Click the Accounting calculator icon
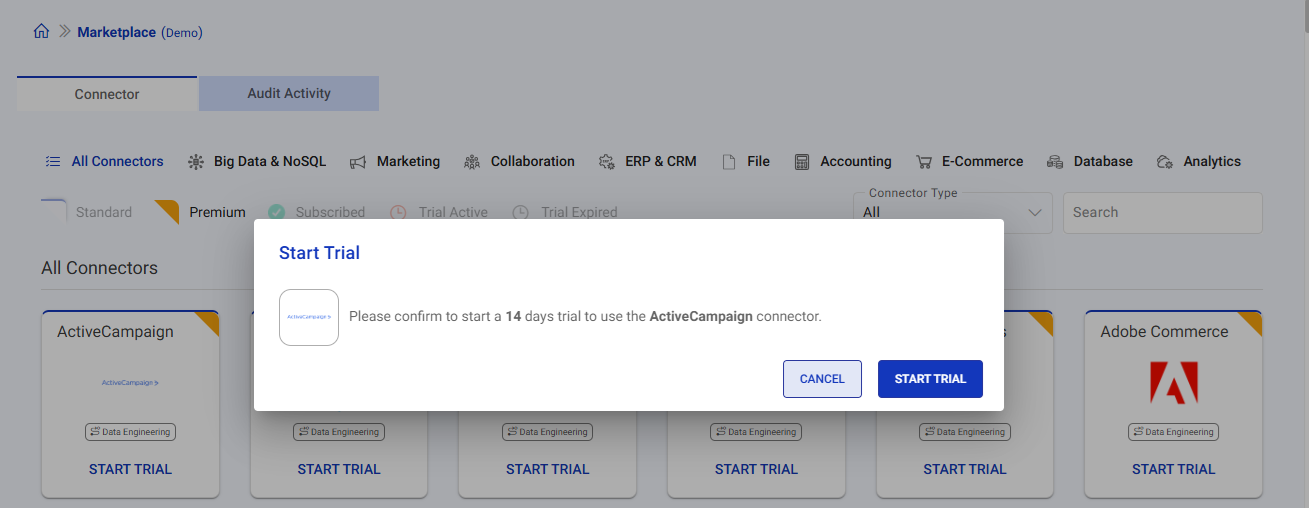This screenshot has height=508, width=1309. (x=802, y=162)
